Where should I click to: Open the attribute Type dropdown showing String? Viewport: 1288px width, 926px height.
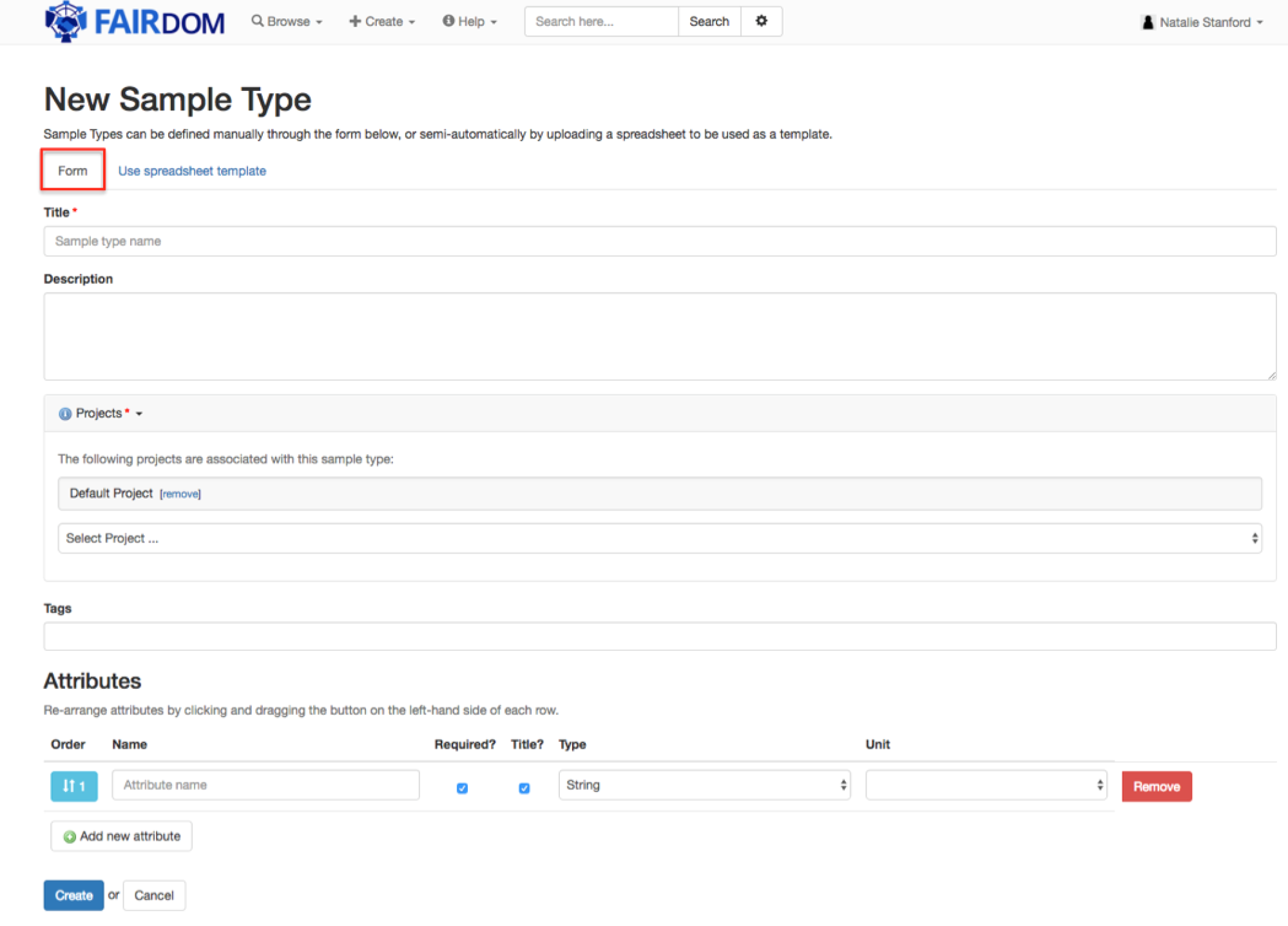coord(704,785)
